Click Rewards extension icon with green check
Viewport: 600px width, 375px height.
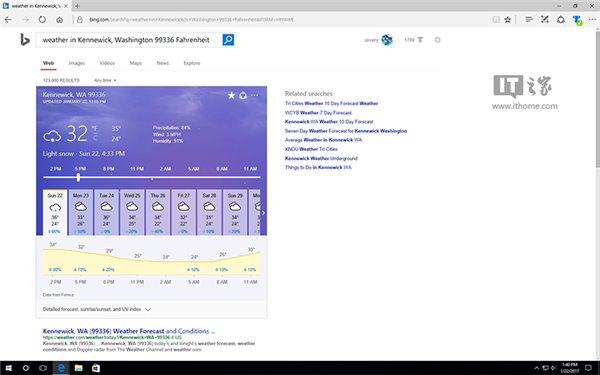click(577, 20)
